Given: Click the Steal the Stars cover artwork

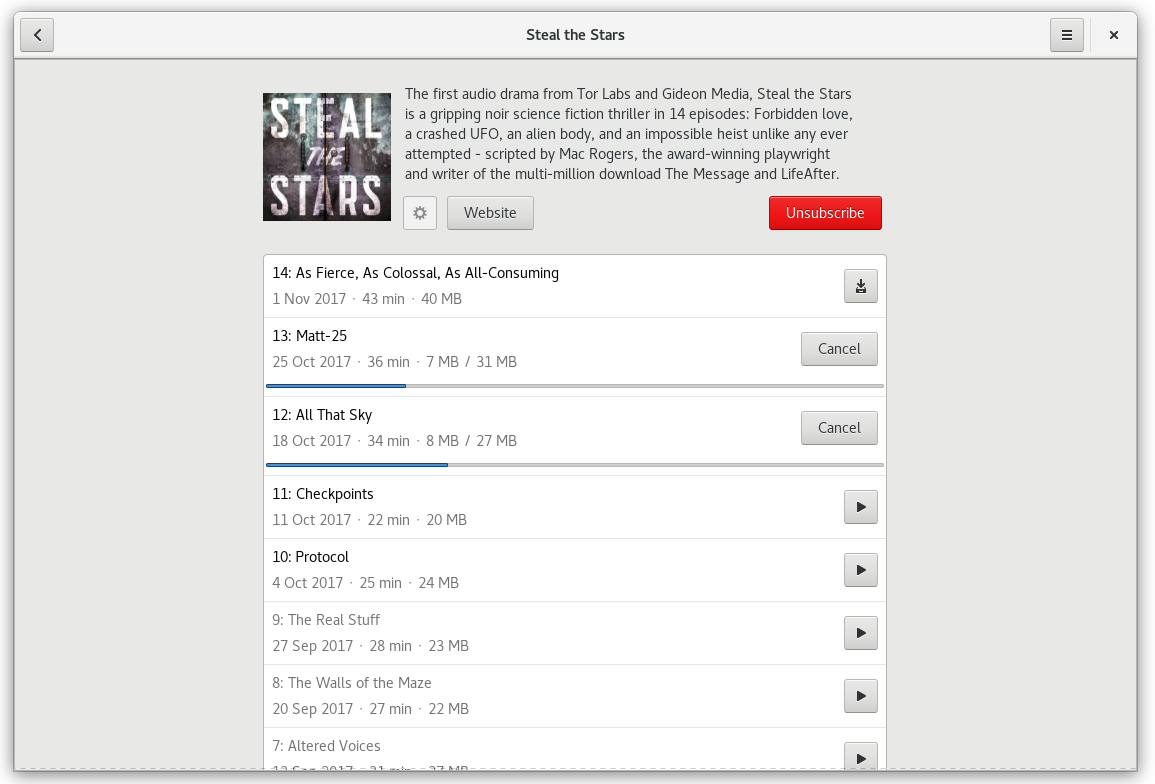Looking at the screenshot, I should 327,157.
